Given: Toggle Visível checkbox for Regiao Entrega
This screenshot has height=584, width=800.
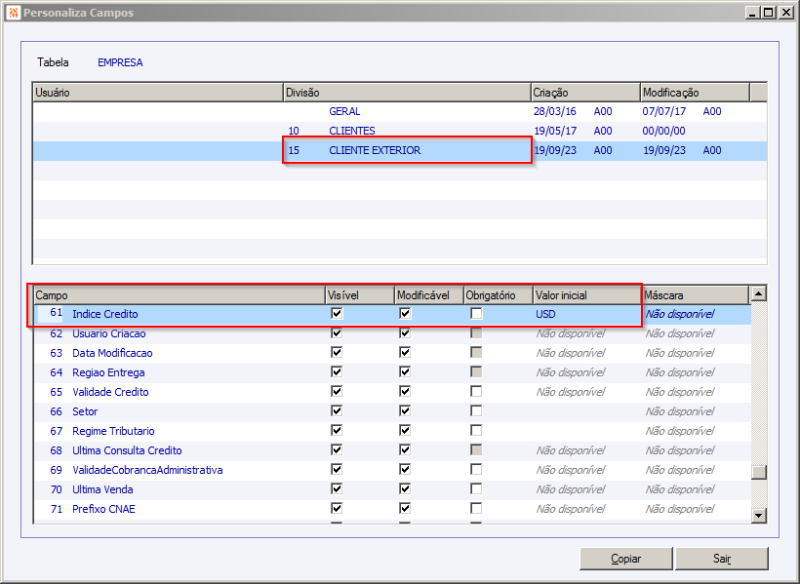Looking at the screenshot, I should pyautogui.click(x=337, y=372).
